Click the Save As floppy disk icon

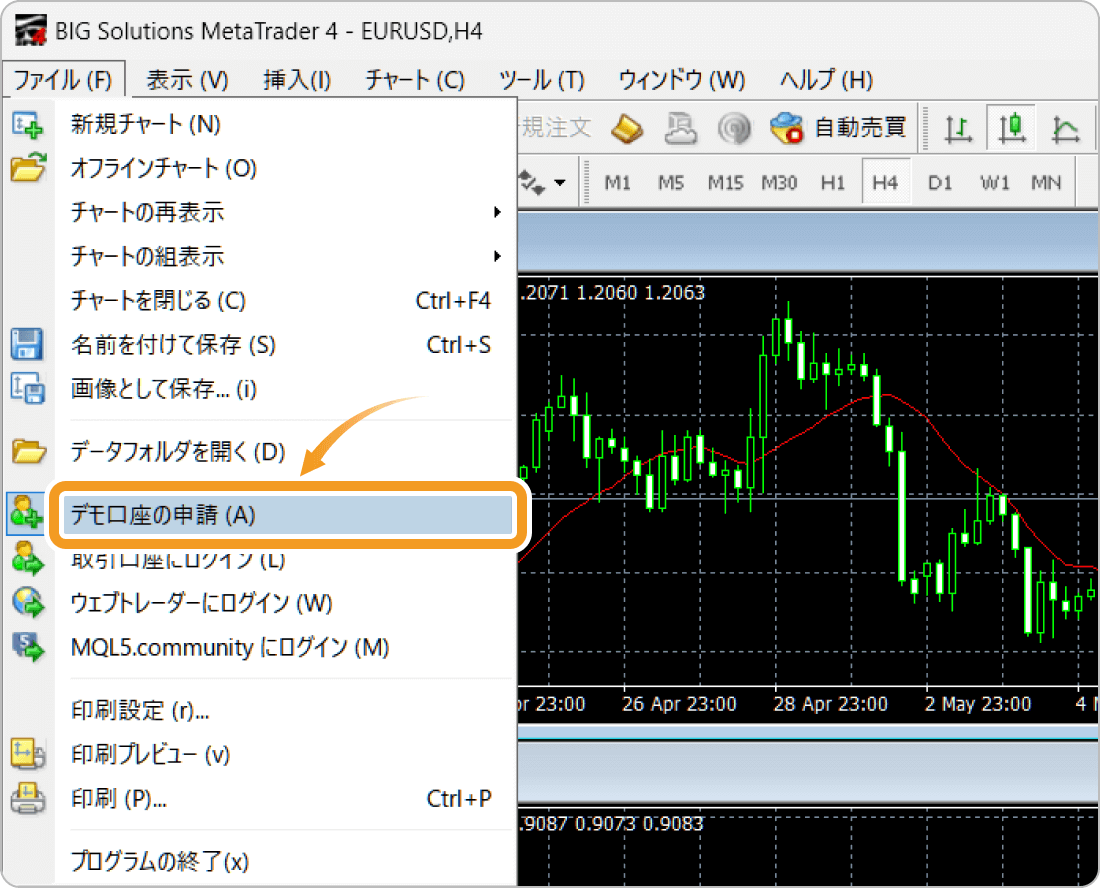[27, 344]
